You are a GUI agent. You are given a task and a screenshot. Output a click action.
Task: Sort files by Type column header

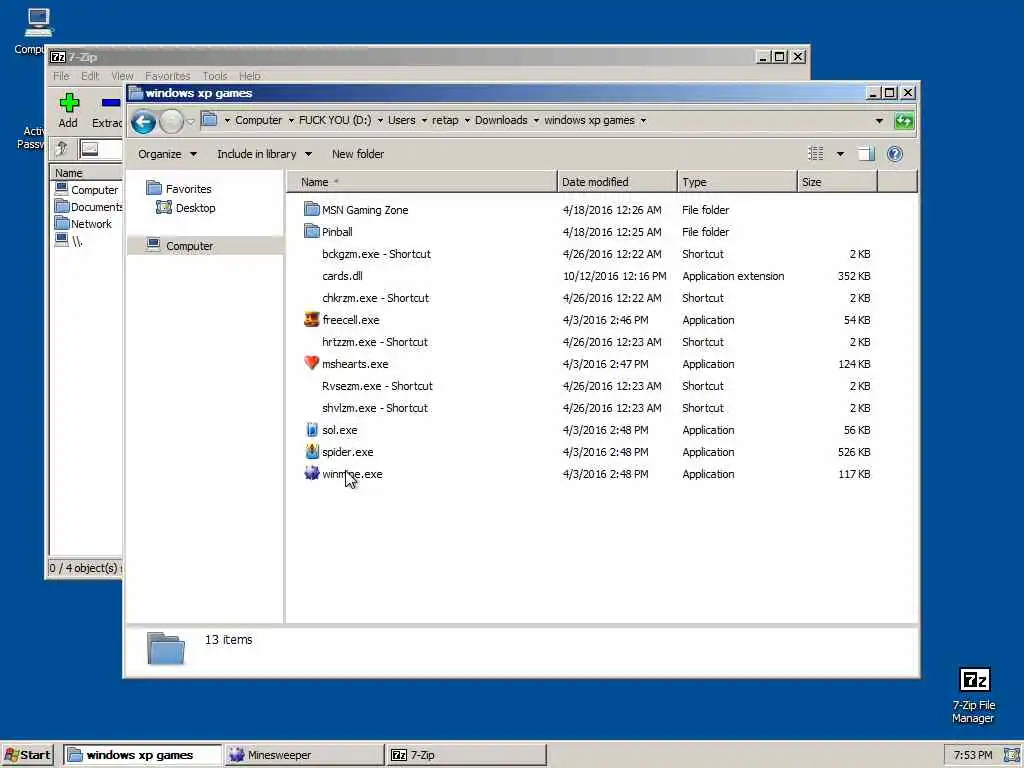point(737,182)
